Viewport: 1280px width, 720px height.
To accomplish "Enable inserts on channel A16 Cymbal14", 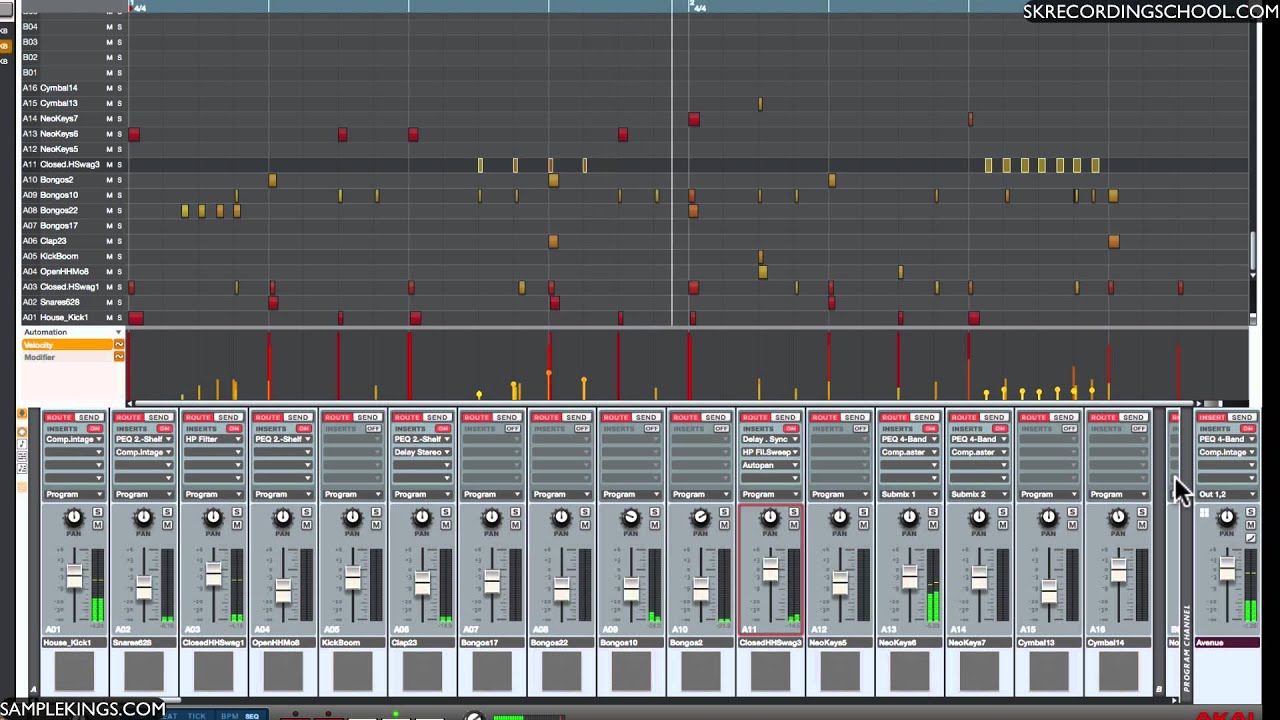I will pyautogui.click(x=1138, y=428).
